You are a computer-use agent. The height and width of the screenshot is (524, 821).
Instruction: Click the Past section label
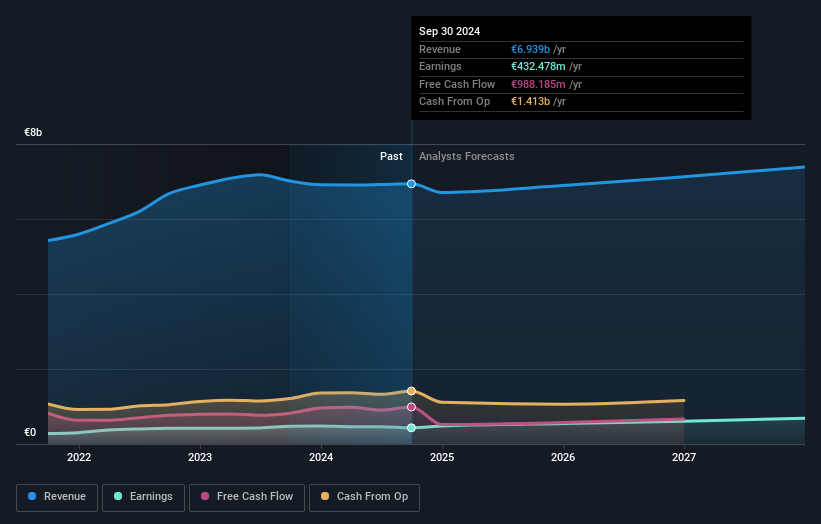pos(391,156)
